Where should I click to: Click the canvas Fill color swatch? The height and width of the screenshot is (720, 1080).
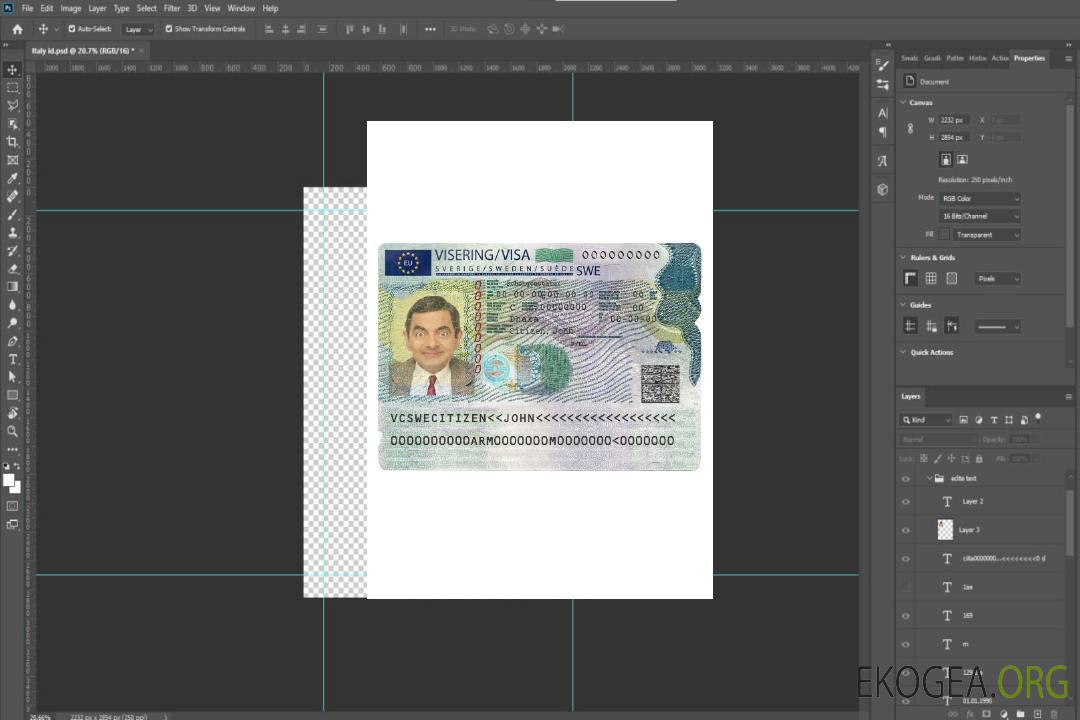[x=944, y=235]
